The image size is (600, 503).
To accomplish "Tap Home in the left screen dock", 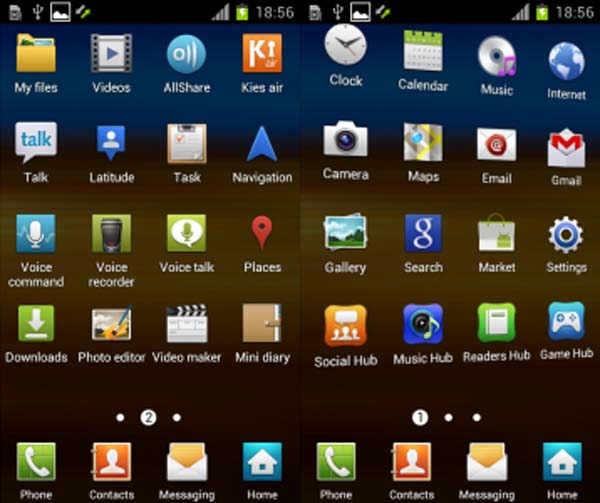I will (x=262, y=461).
